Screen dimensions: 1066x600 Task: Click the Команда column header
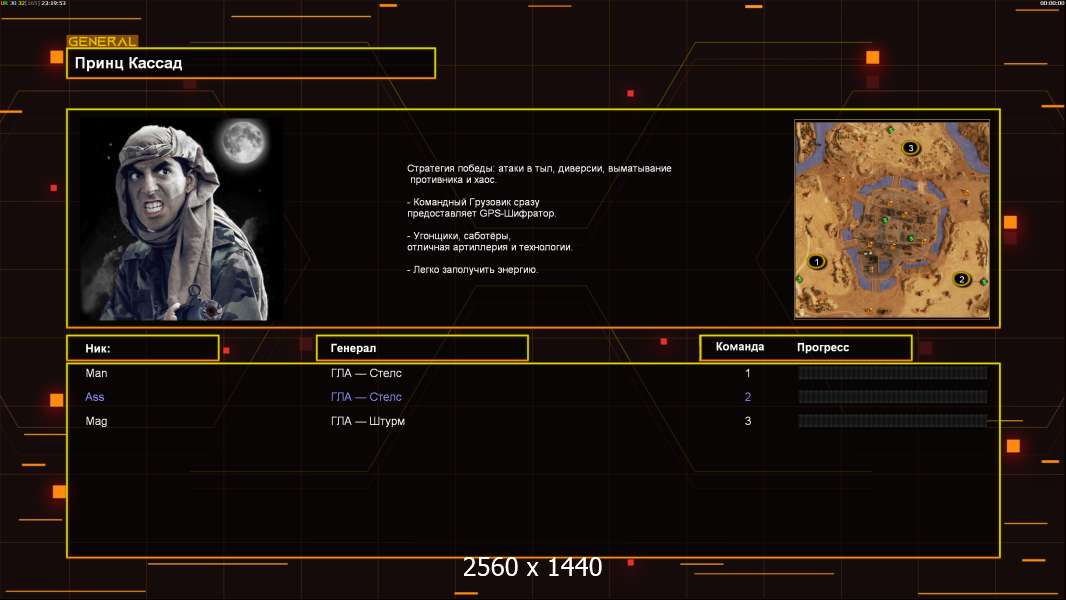pos(740,347)
